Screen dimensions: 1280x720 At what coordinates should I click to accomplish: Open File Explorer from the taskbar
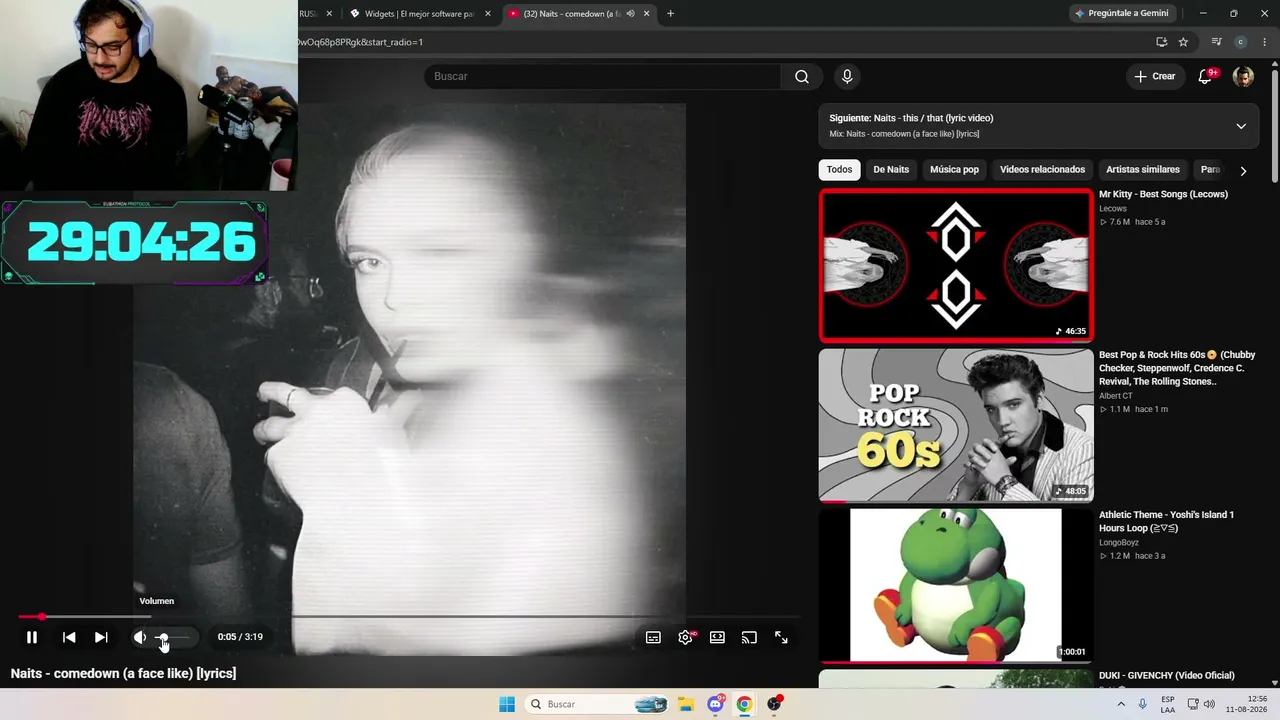click(687, 704)
